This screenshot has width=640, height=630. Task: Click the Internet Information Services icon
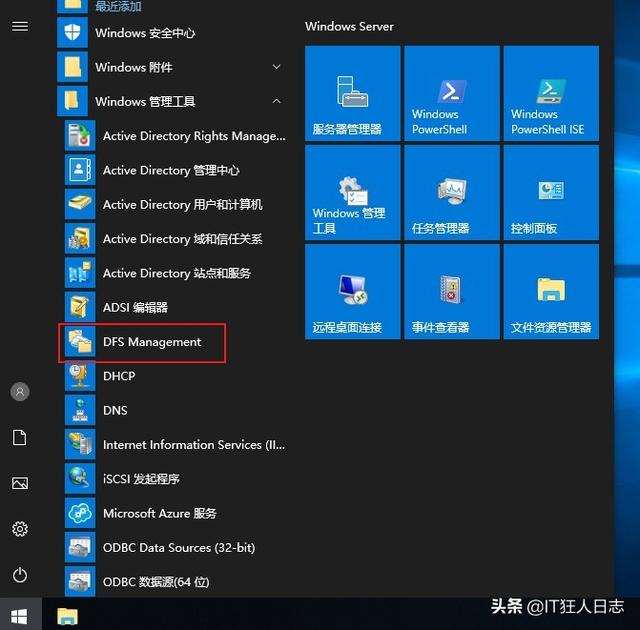click(80, 444)
